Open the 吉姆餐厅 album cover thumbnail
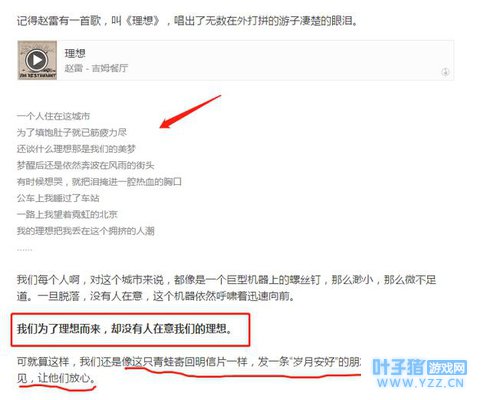This screenshot has height=400, width=491. [37, 60]
